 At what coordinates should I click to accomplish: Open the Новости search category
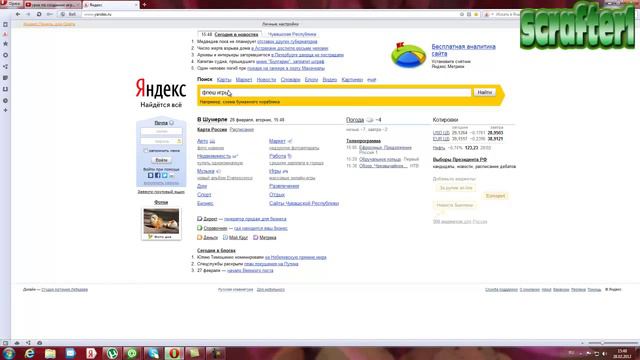click(x=266, y=80)
